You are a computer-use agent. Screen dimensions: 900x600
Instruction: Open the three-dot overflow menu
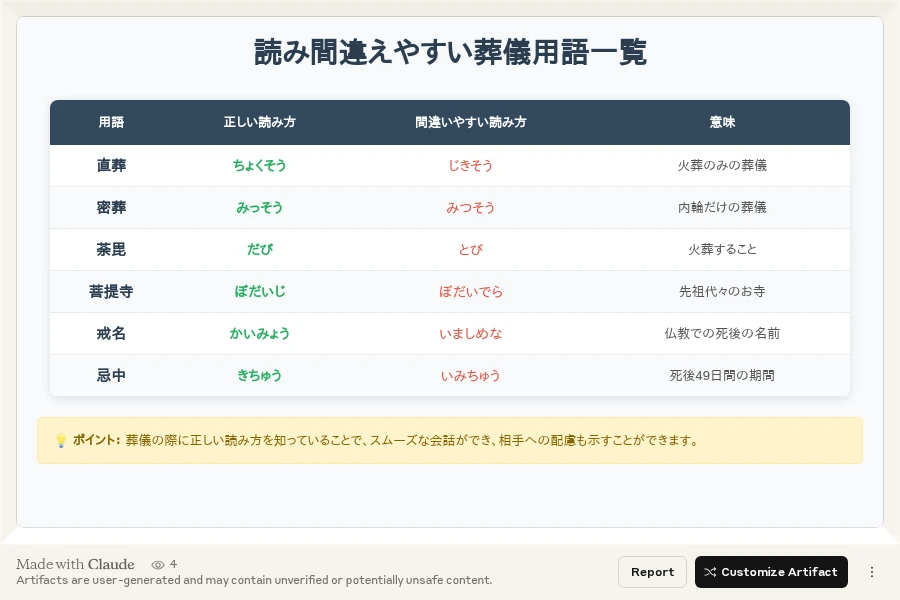click(x=872, y=572)
